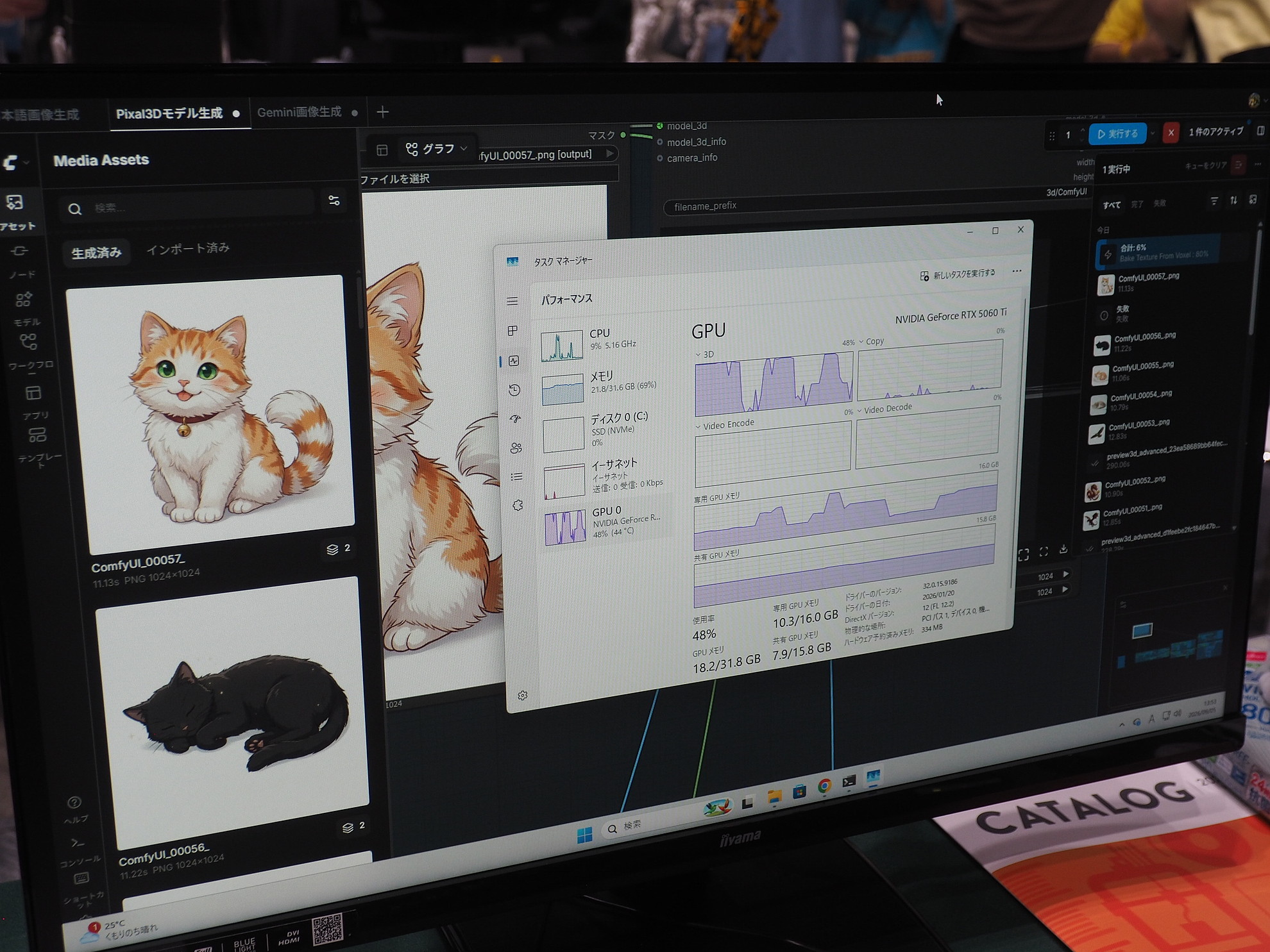Show 完了 (Completed) queue items tab
1270x952 pixels.
(x=1137, y=204)
